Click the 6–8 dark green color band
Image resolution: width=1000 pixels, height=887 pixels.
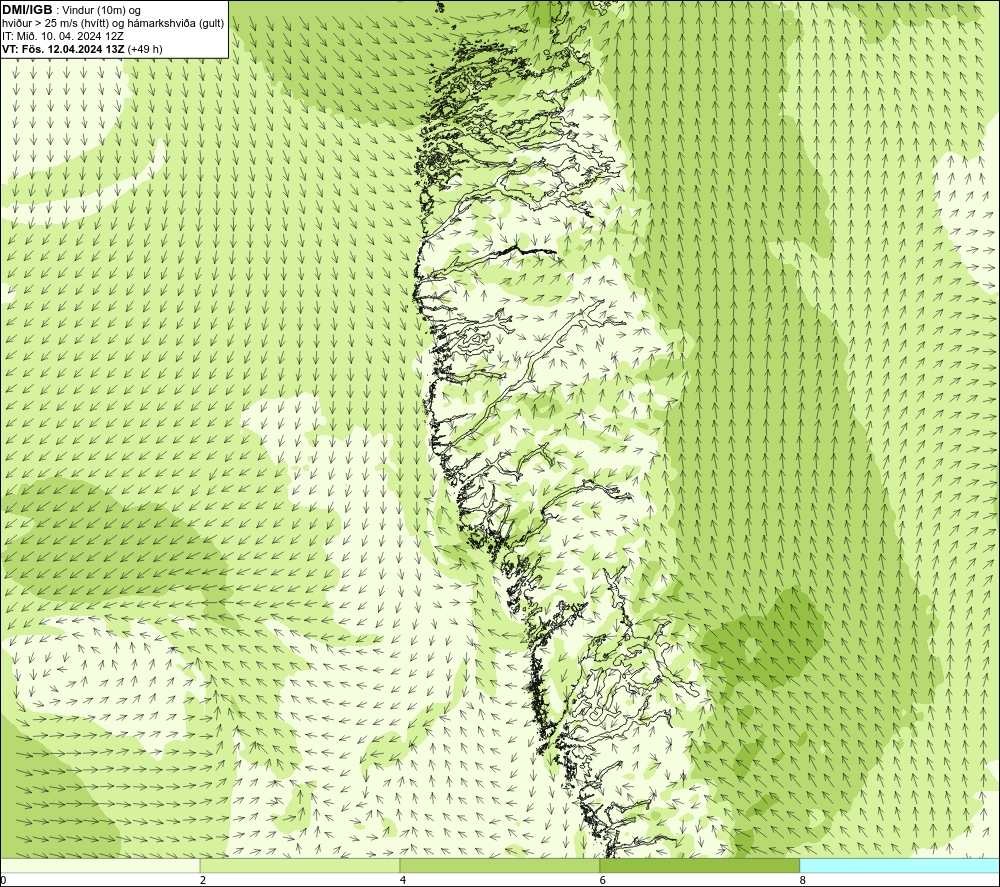pyautogui.click(x=700, y=865)
